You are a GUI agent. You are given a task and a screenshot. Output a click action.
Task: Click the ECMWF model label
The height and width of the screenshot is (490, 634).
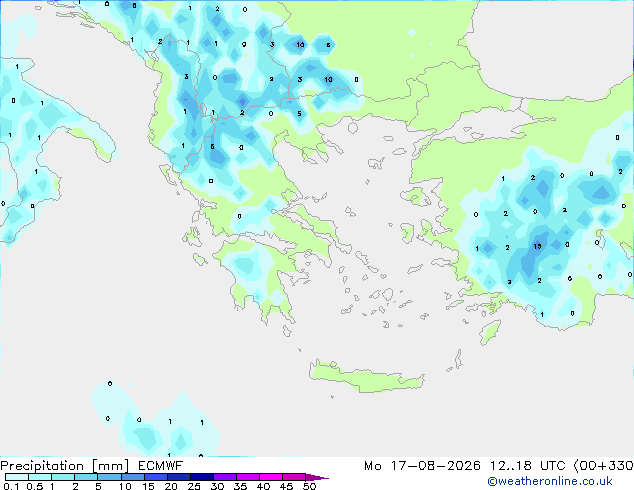click(x=161, y=466)
